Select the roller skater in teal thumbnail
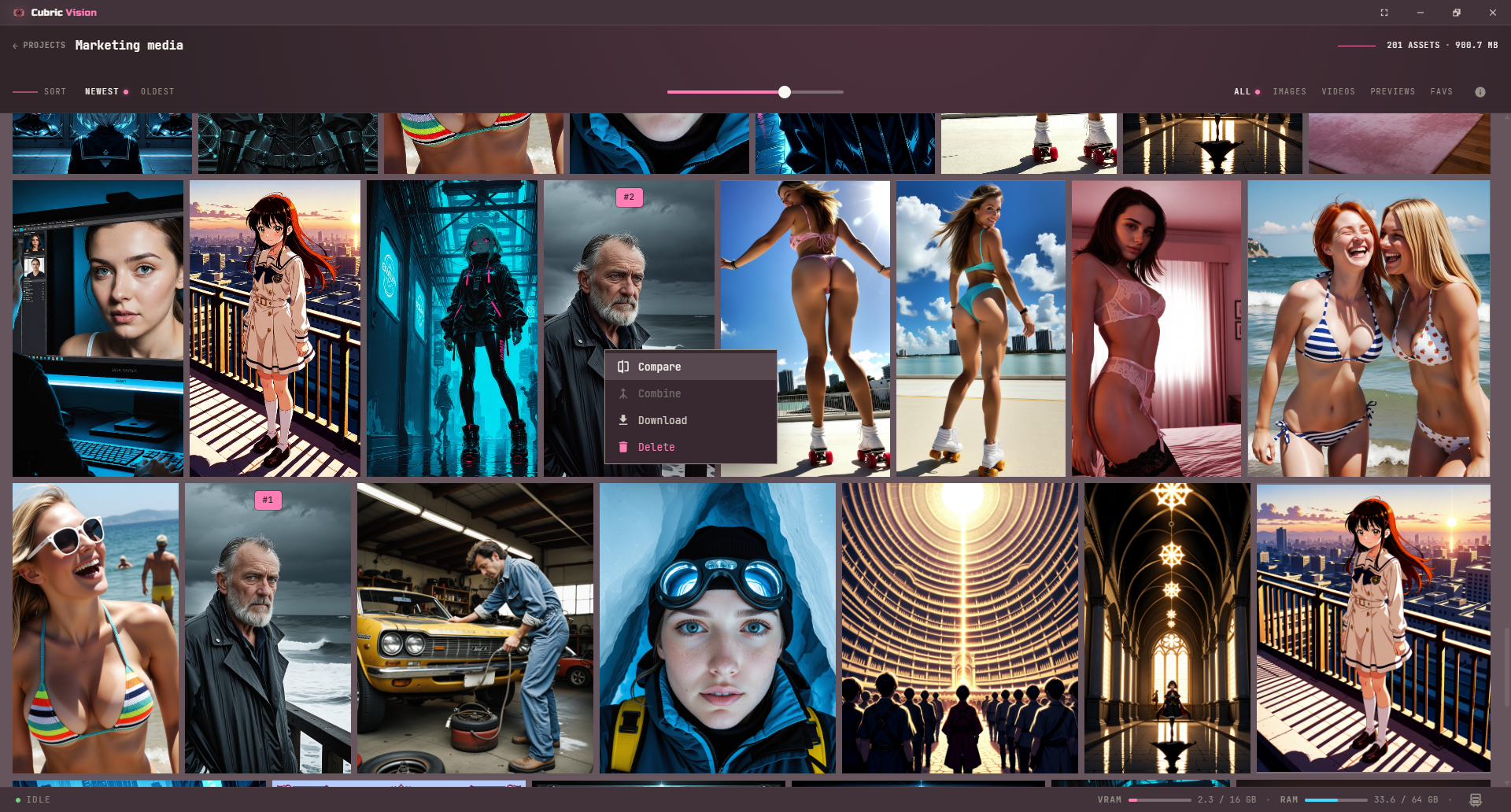Screen dimensions: 1511x812 [981, 328]
